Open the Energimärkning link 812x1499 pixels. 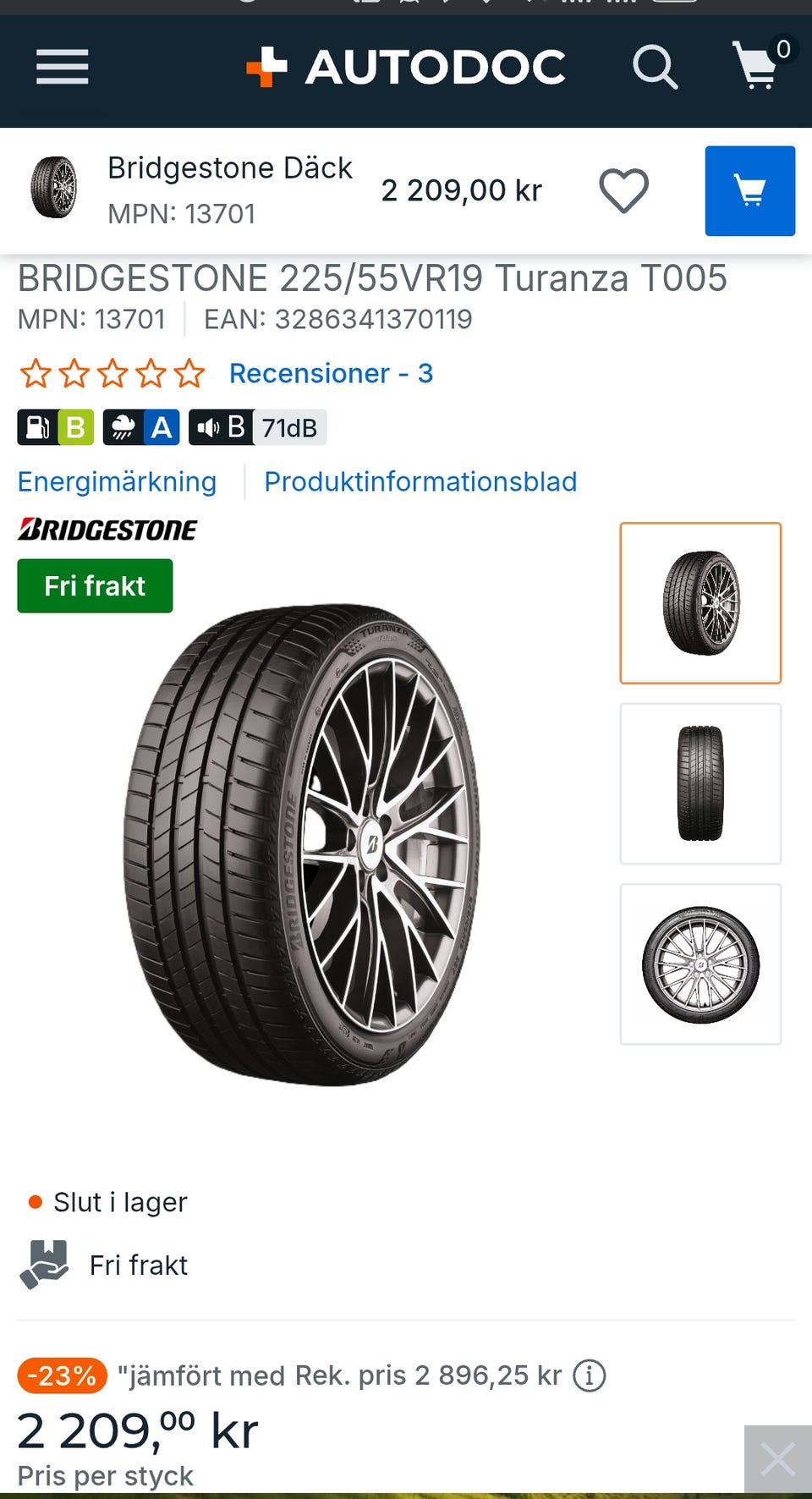click(x=117, y=481)
